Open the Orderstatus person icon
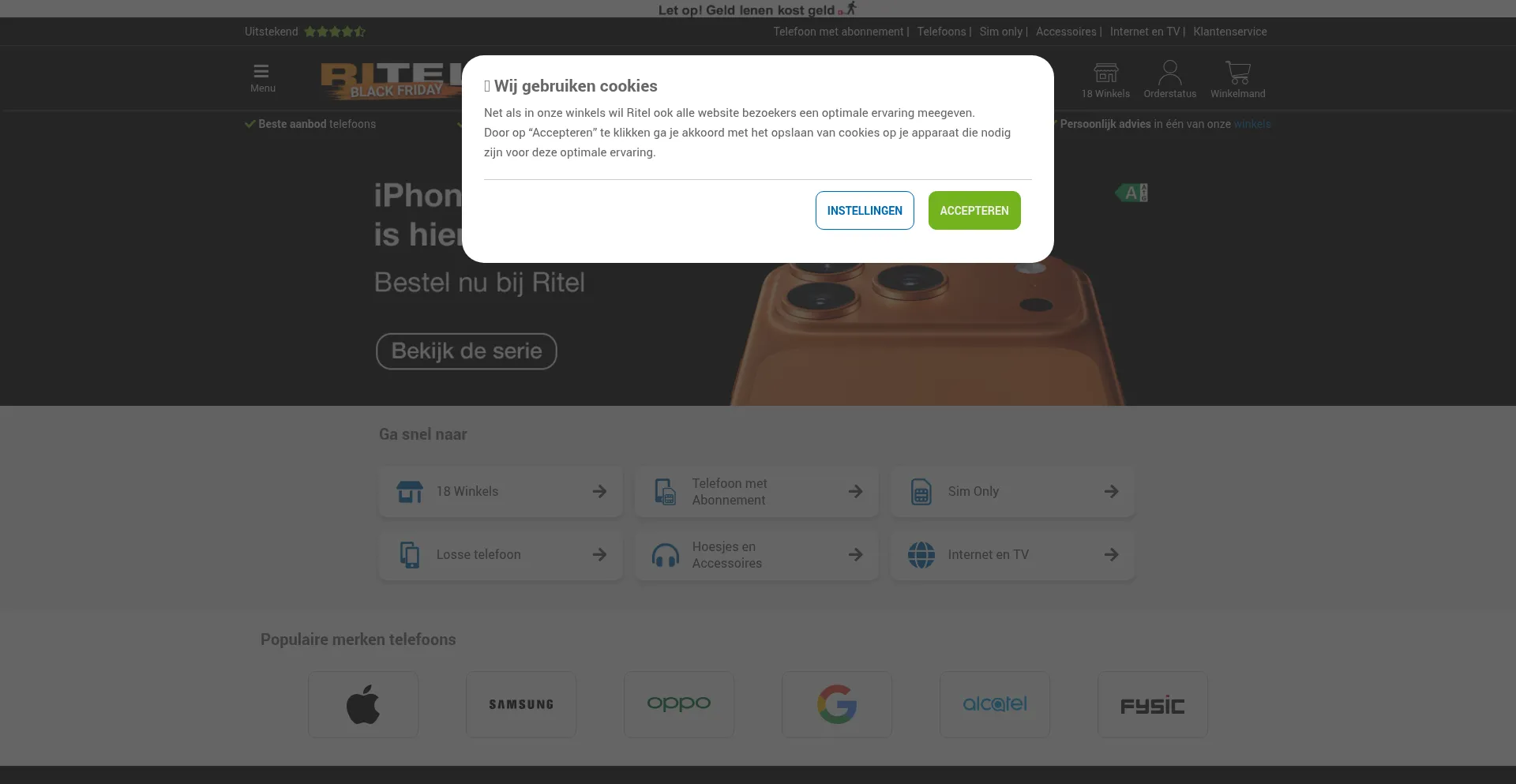The width and height of the screenshot is (1516, 784). [1169, 73]
